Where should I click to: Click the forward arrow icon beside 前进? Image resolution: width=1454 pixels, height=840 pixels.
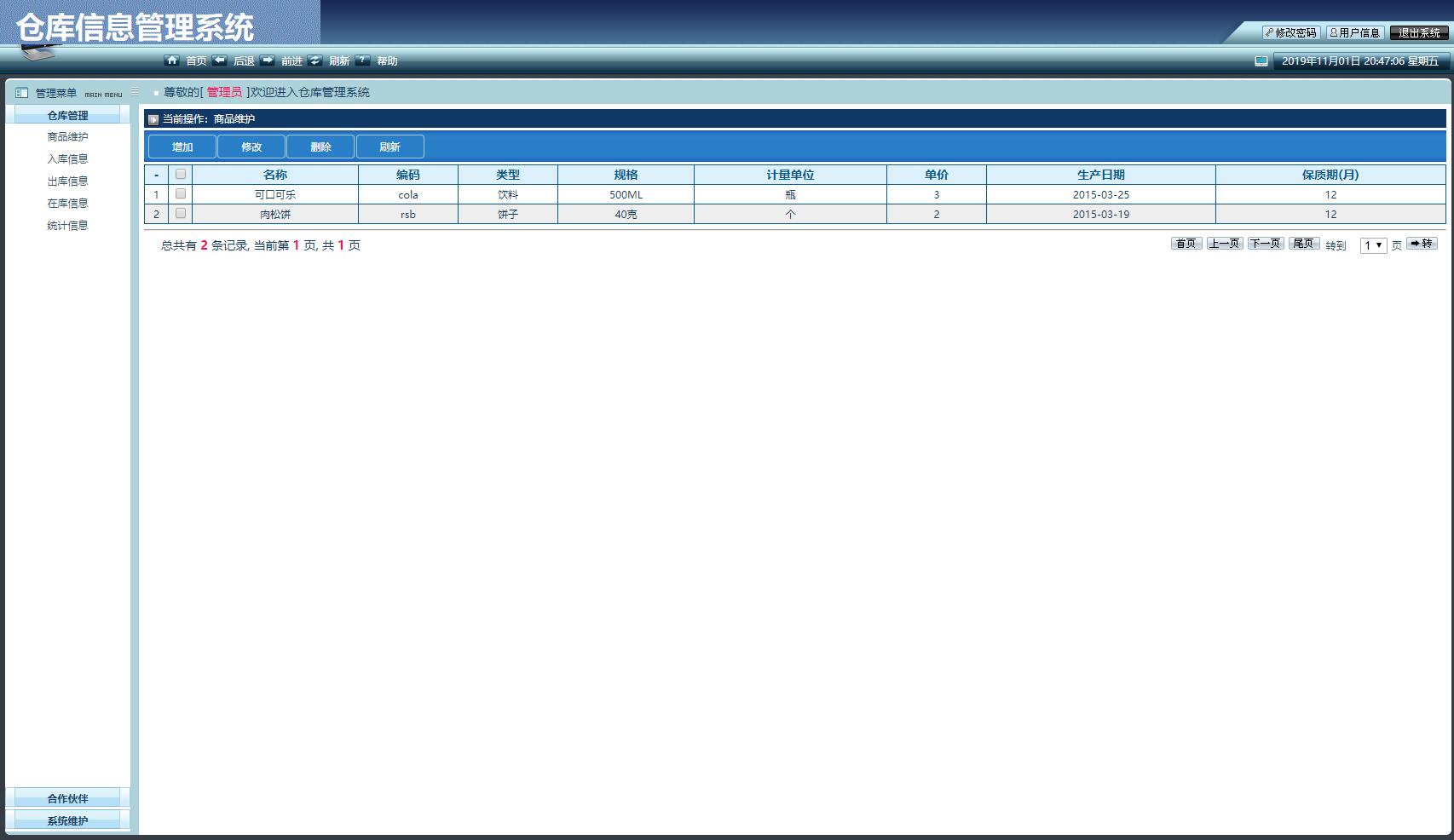click(x=268, y=60)
